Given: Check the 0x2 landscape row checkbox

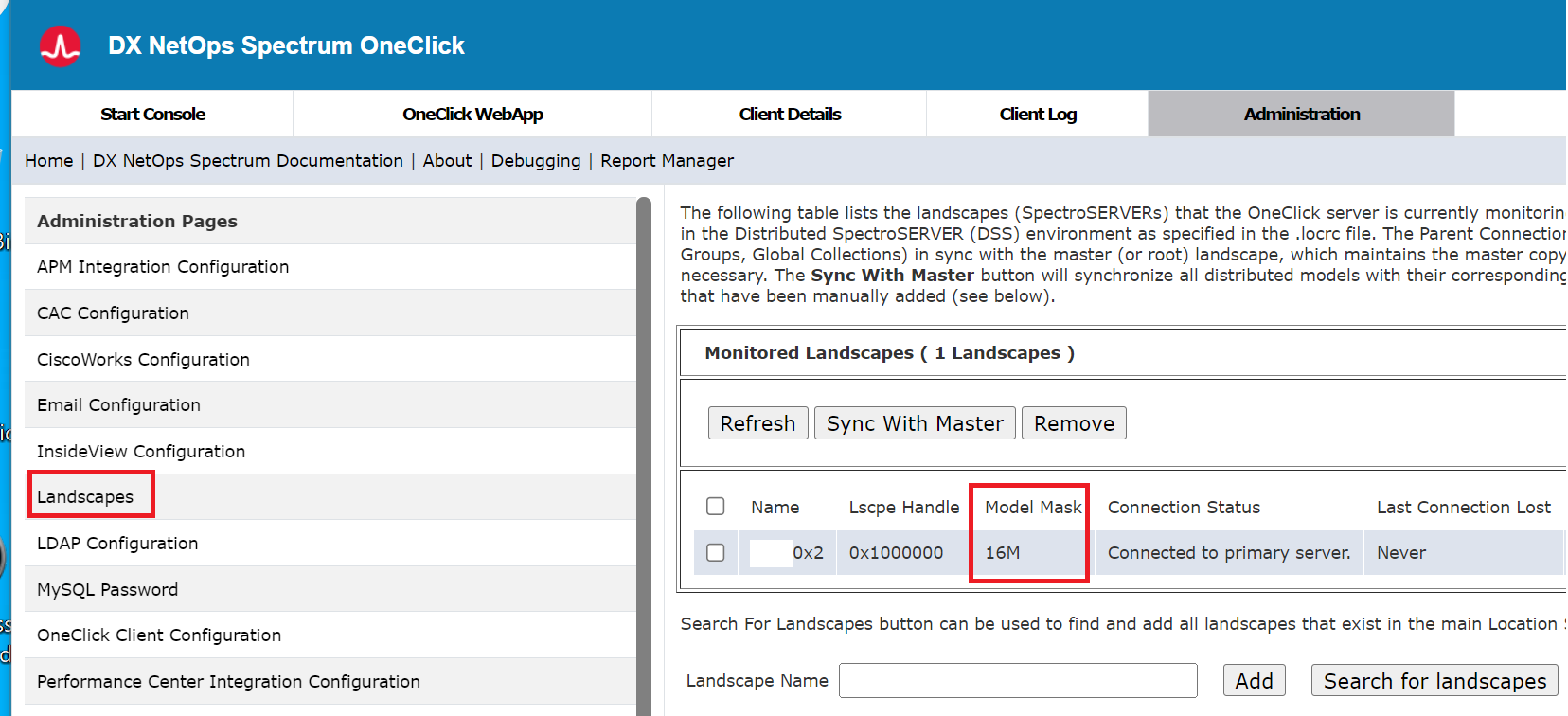Looking at the screenshot, I should pos(716,552).
